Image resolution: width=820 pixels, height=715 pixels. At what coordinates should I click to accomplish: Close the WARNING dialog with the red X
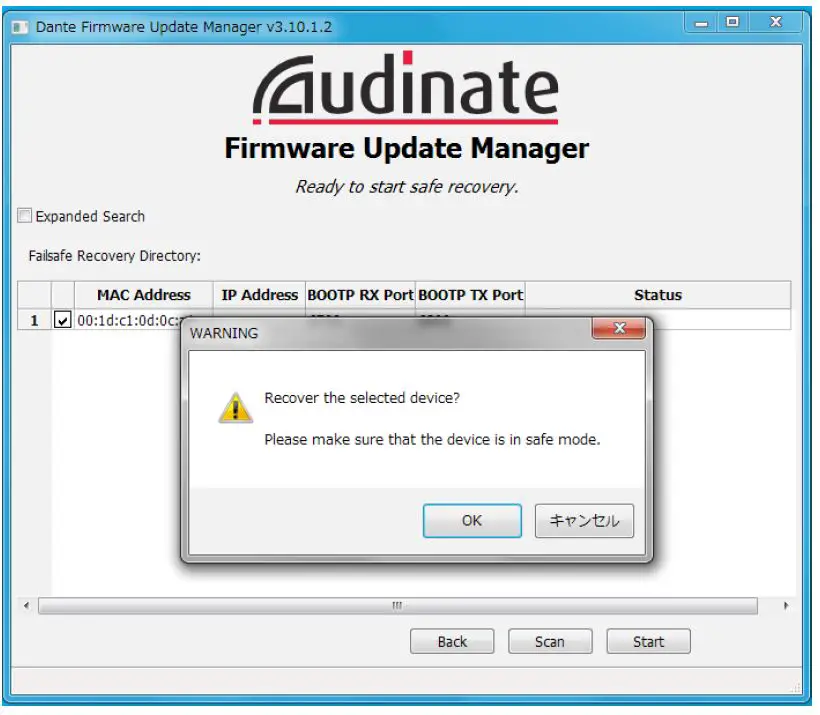[619, 328]
